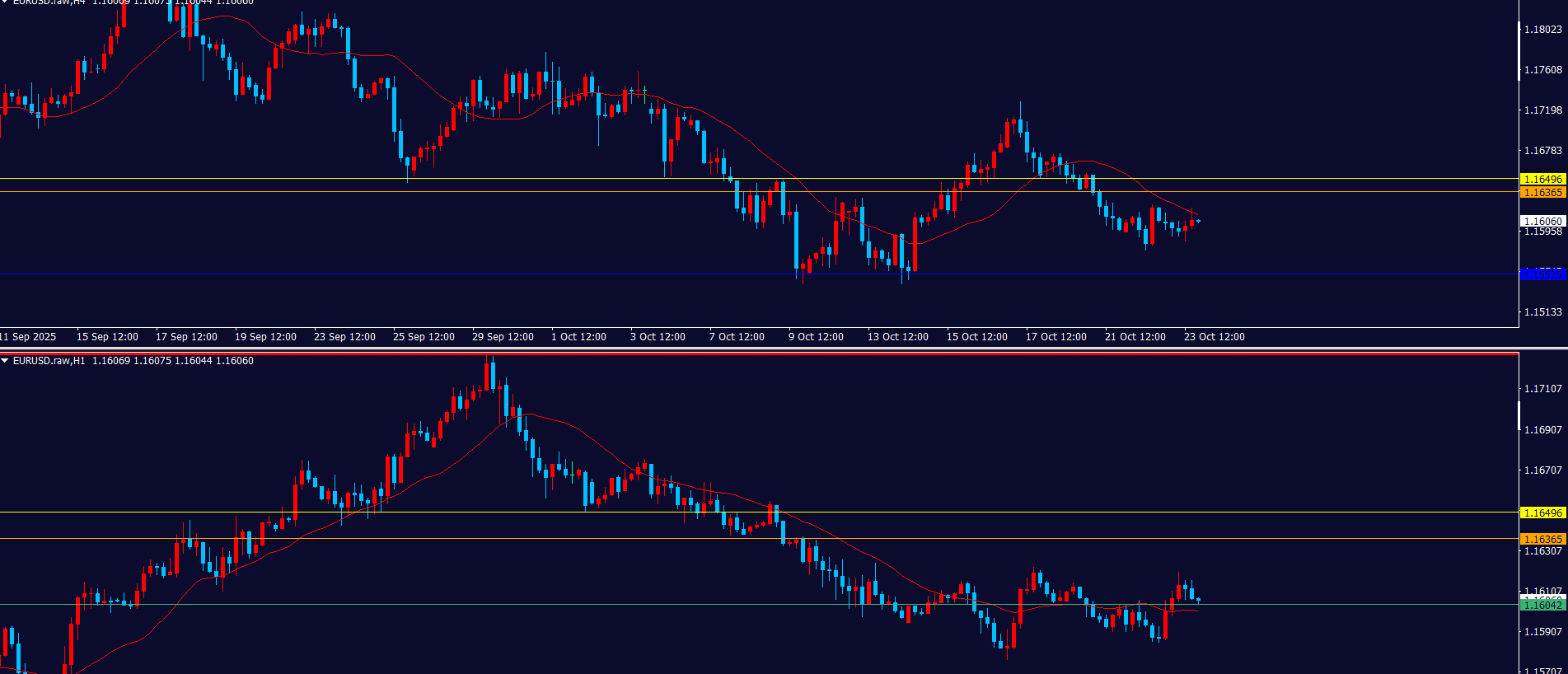Select yellow 1.16496 label in H1 chart

tap(1542, 513)
